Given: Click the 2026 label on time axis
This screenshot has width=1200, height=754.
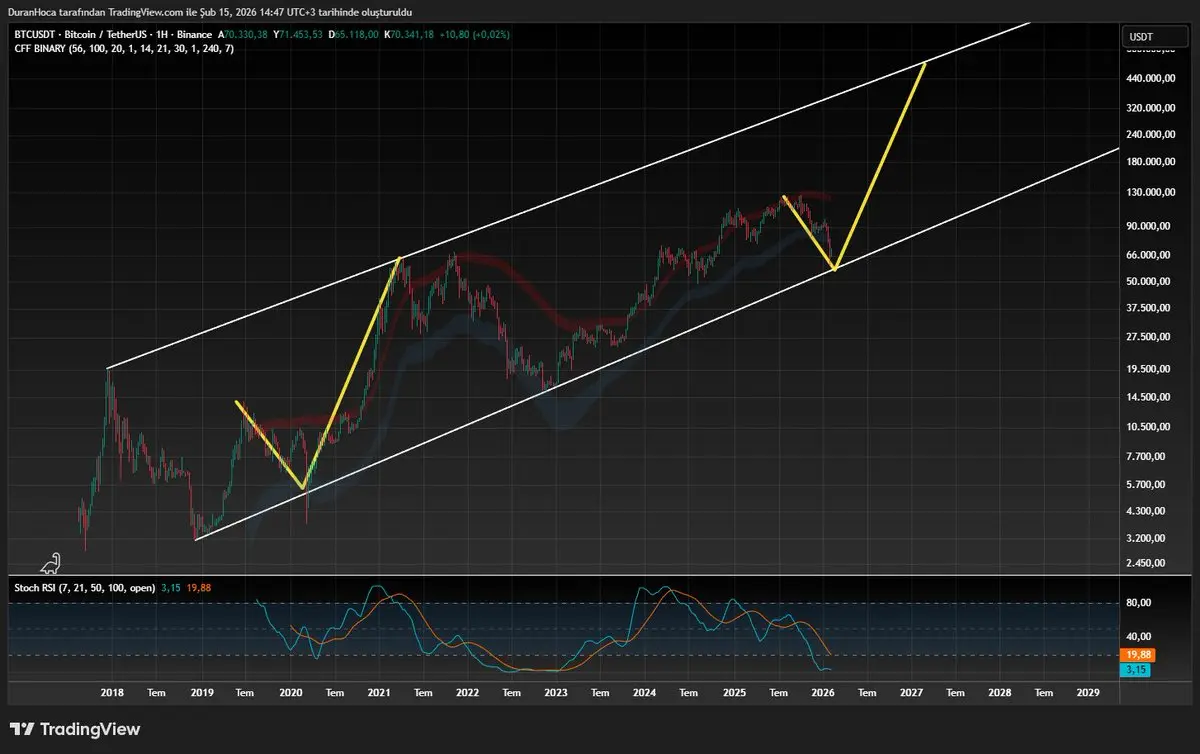Looking at the screenshot, I should (823, 692).
